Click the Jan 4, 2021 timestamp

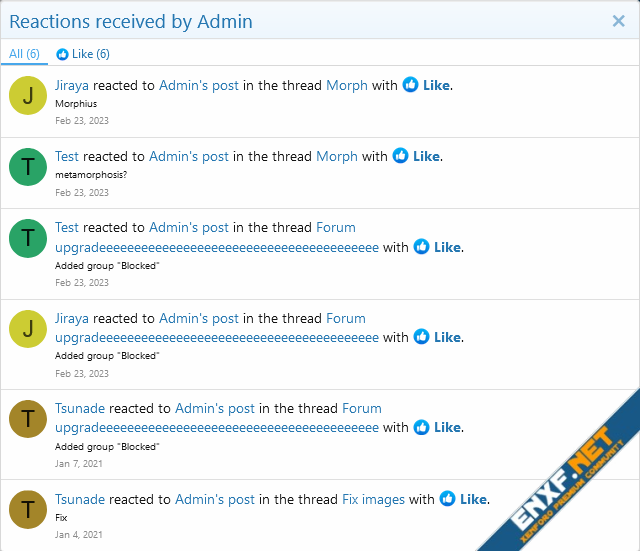78,535
